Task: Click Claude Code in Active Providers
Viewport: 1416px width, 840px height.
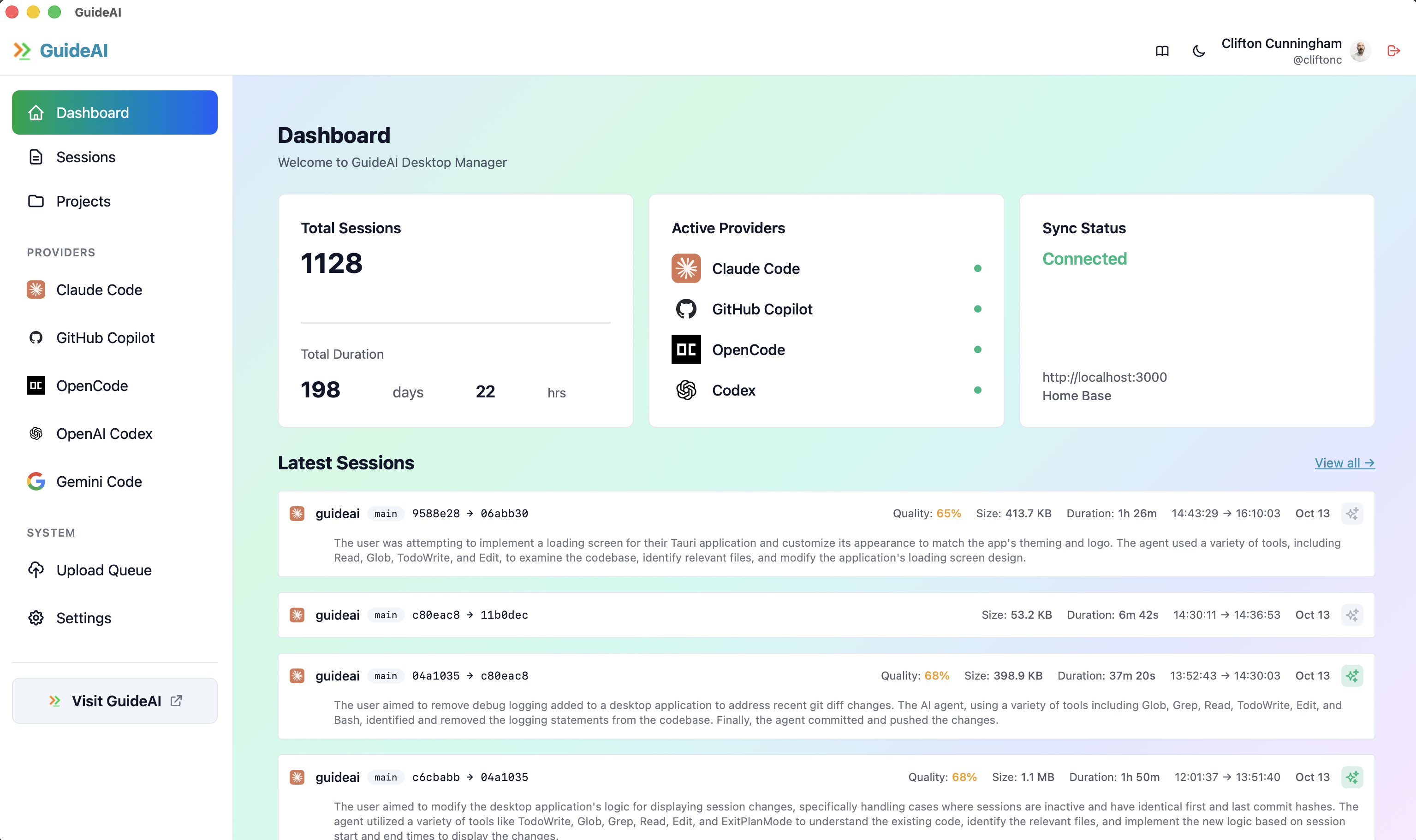Action: 756,268
